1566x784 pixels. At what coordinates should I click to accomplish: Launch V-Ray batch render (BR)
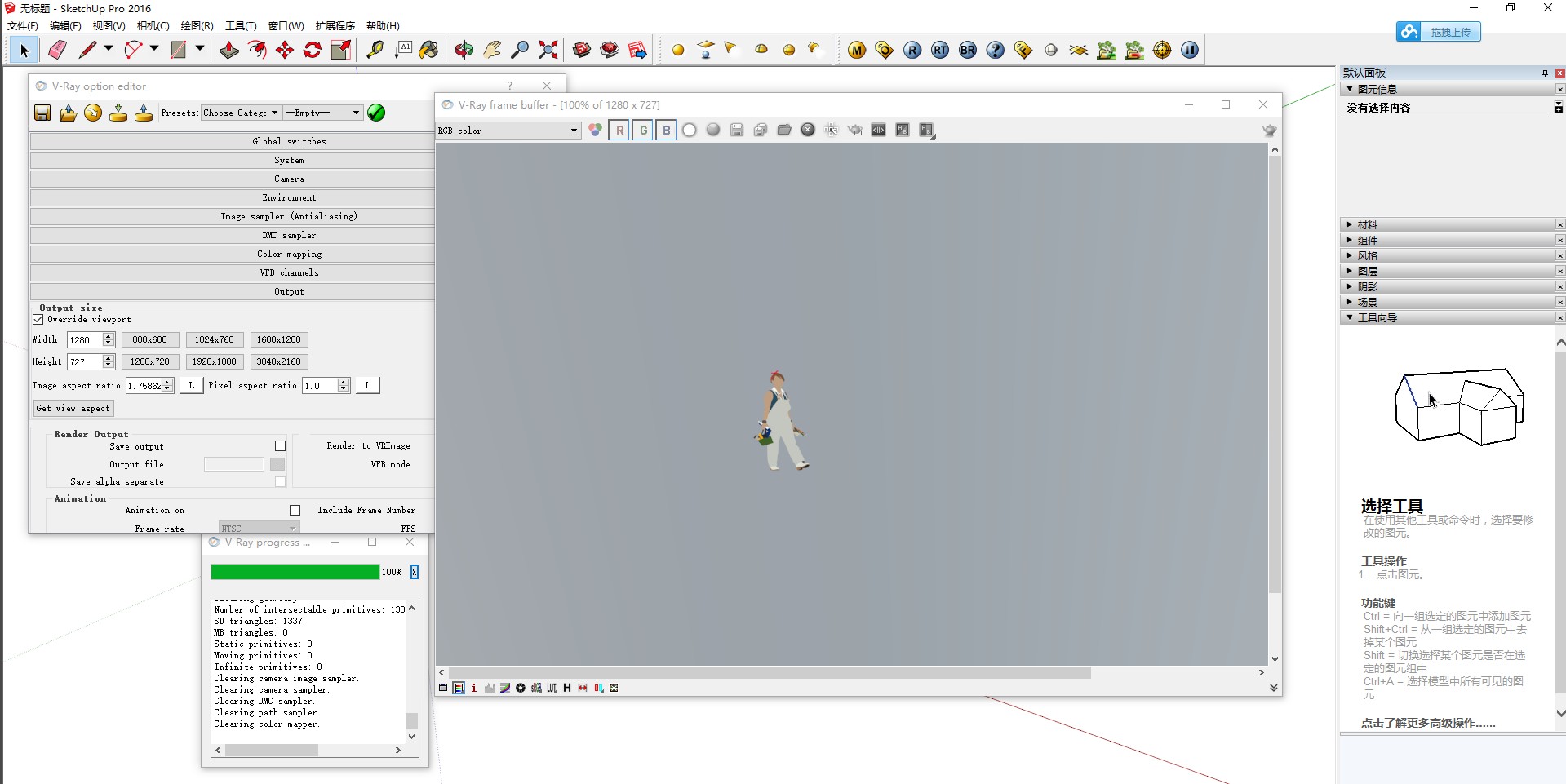point(968,51)
